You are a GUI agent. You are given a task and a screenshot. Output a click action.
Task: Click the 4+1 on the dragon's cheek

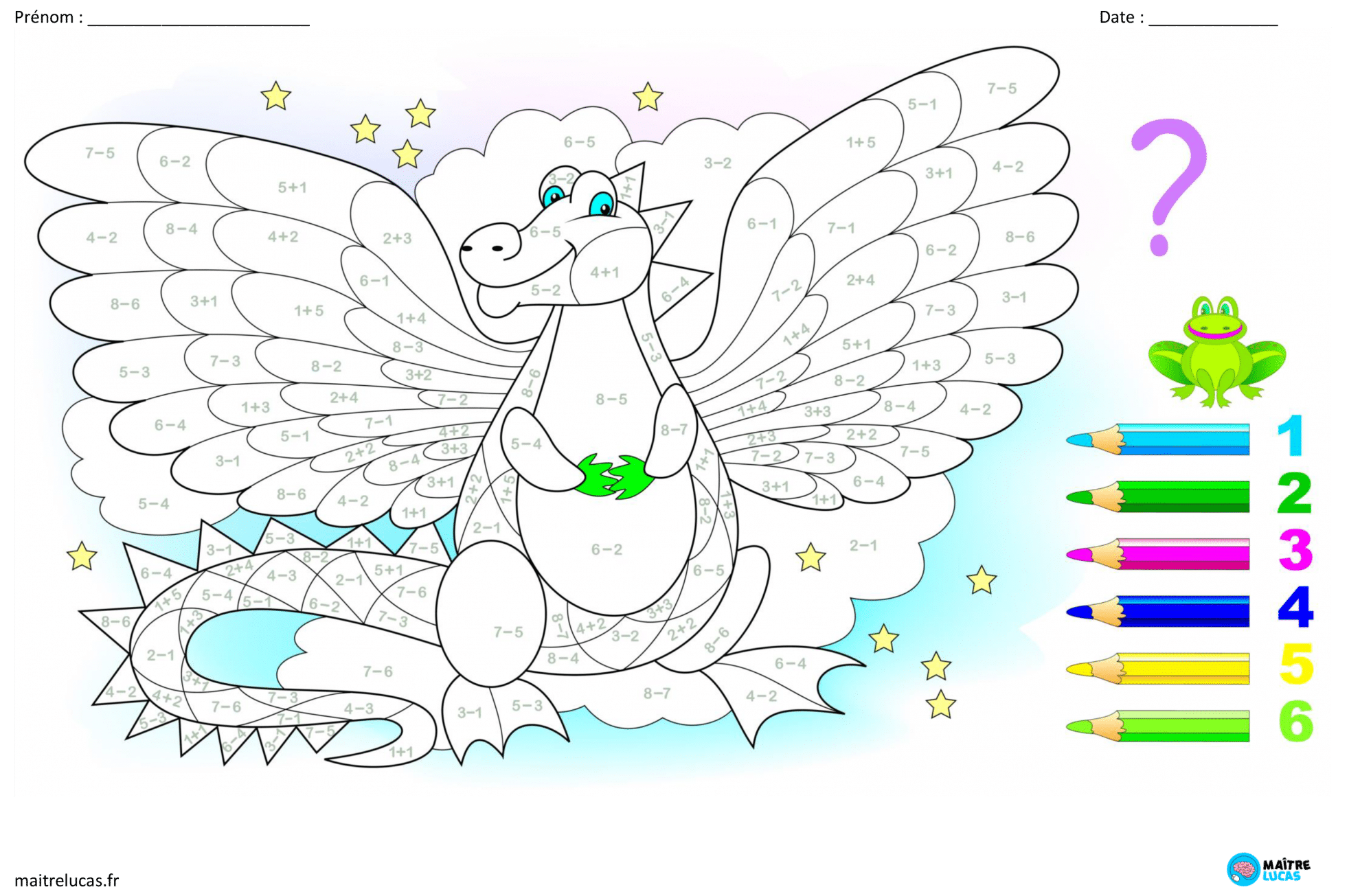[x=604, y=273]
